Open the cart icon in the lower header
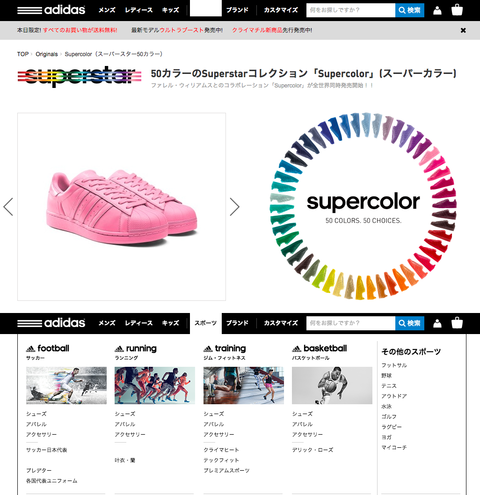The image size is (480, 495). (457, 323)
